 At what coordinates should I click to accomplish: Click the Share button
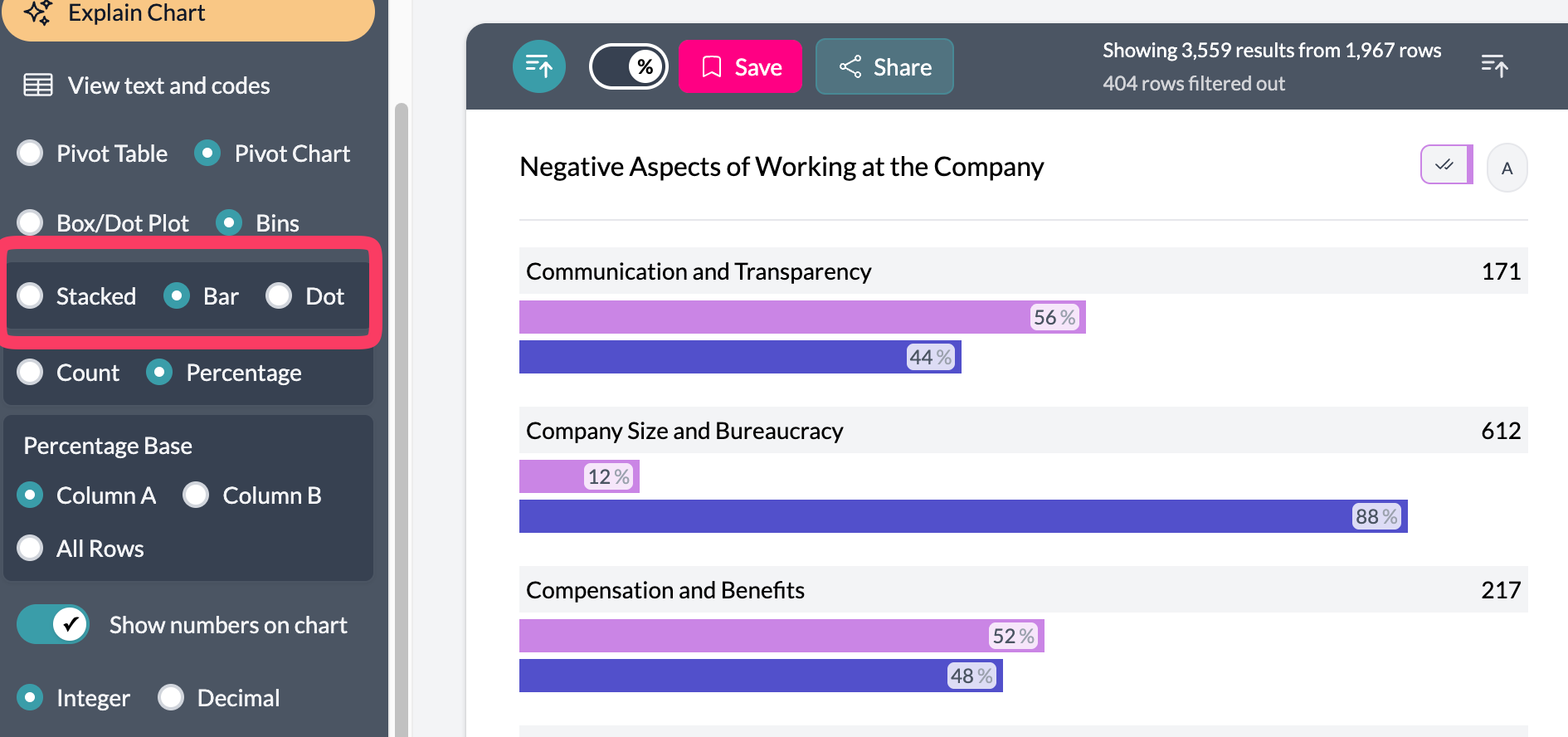[x=884, y=66]
